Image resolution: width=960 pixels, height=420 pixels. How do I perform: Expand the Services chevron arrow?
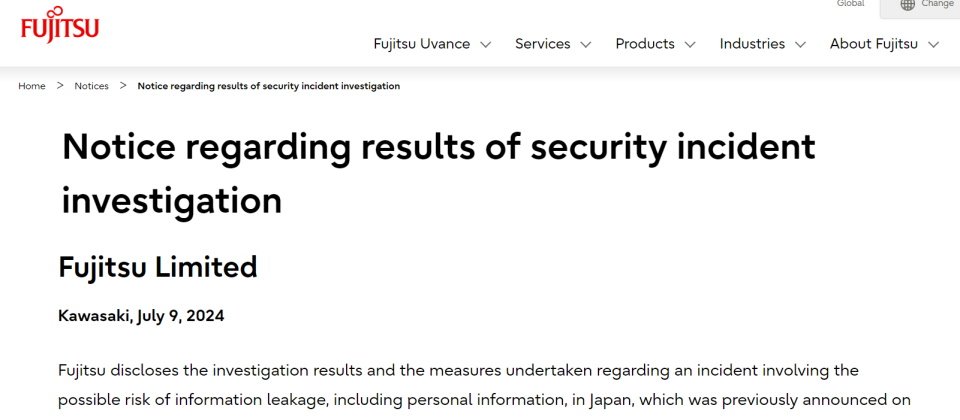point(585,44)
